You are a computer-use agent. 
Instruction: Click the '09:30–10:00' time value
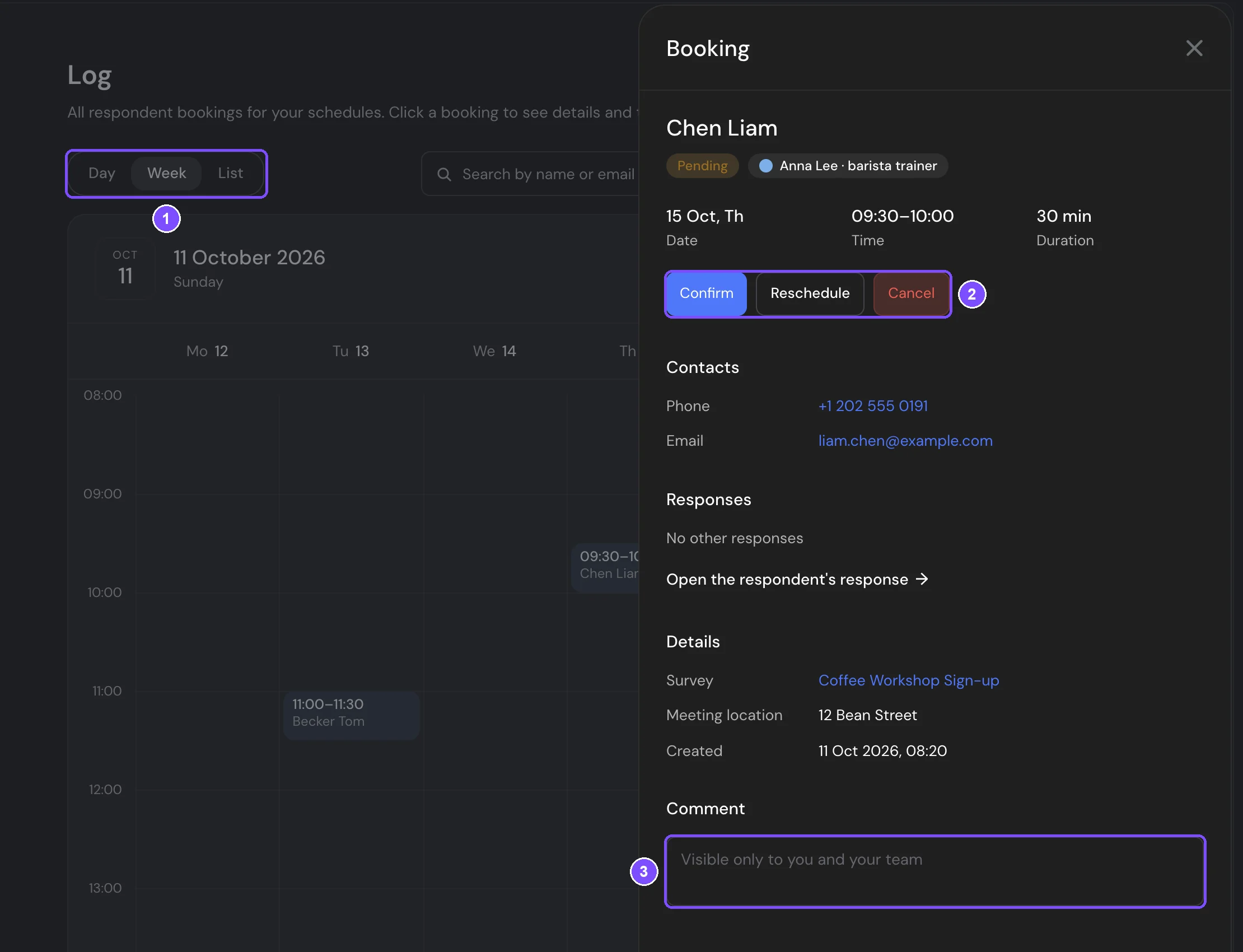[903, 216]
